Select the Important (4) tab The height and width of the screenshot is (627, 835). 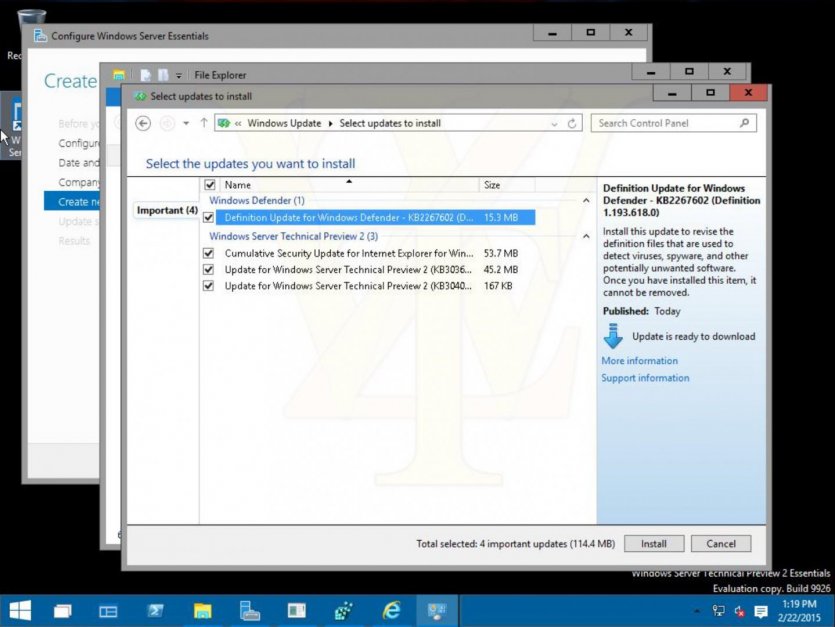coord(165,210)
